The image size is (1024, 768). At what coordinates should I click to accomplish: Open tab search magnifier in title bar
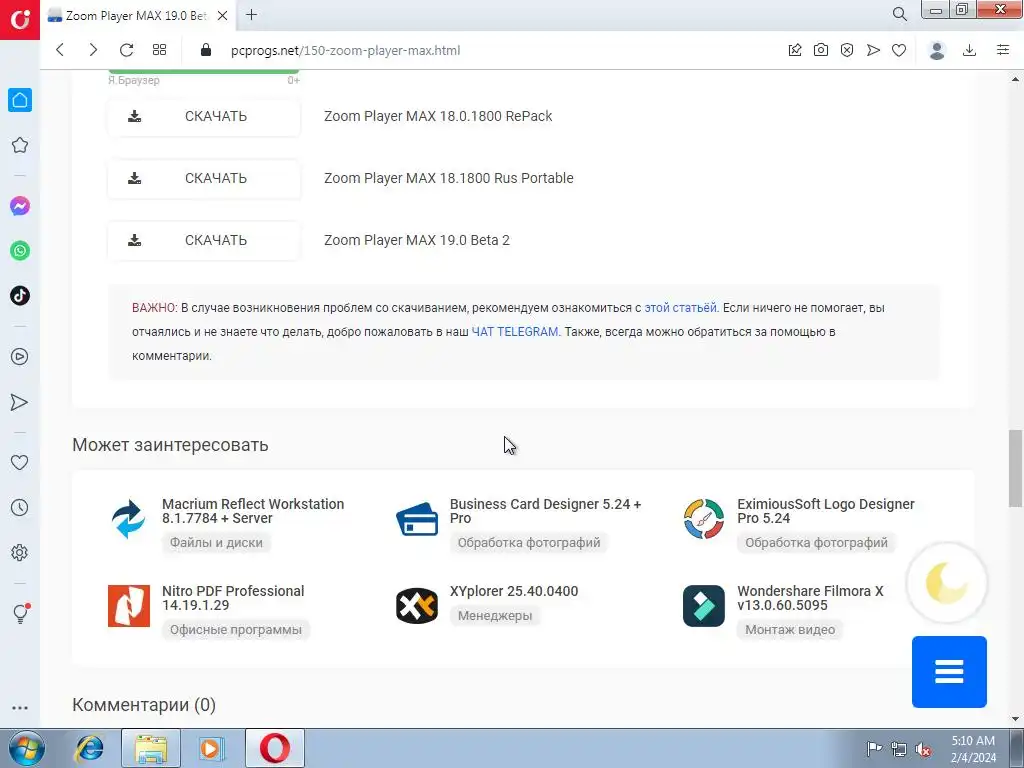point(899,14)
